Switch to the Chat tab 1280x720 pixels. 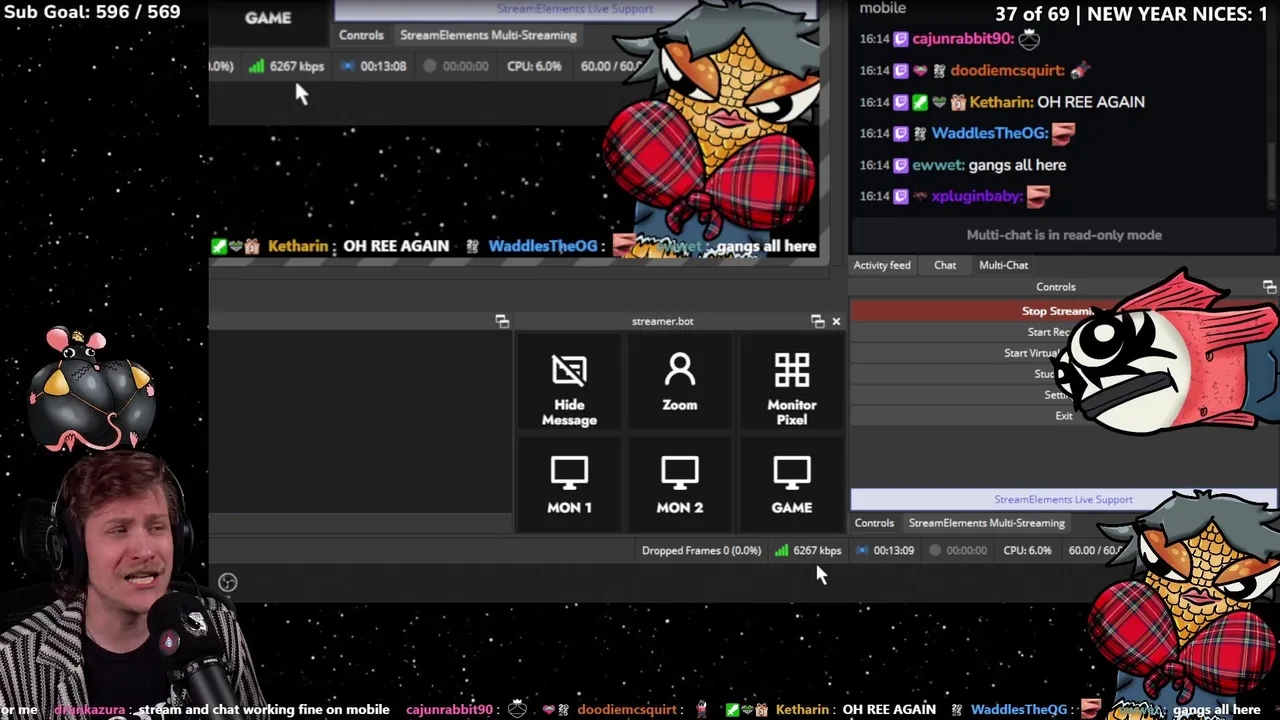945,265
